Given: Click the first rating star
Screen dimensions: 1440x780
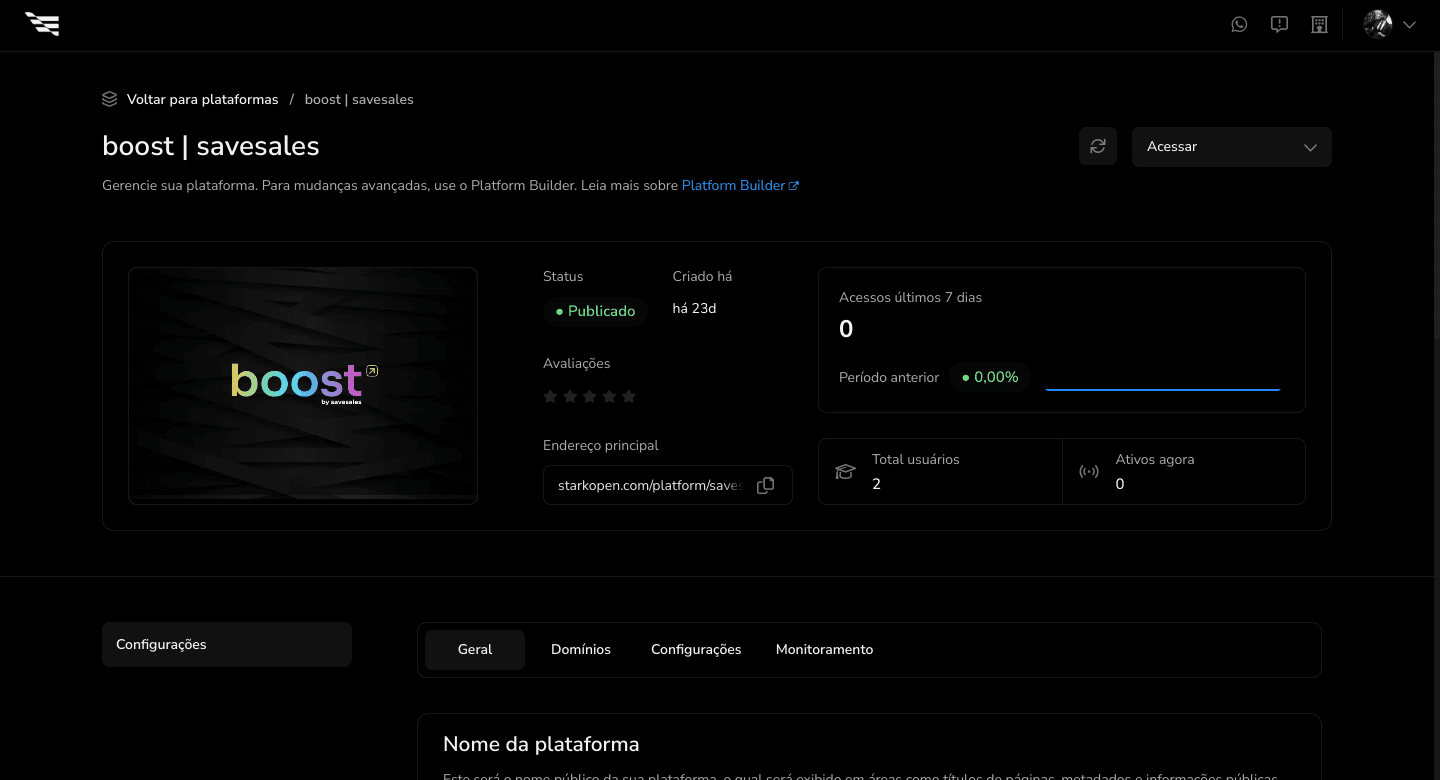Looking at the screenshot, I should tap(550, 397).
